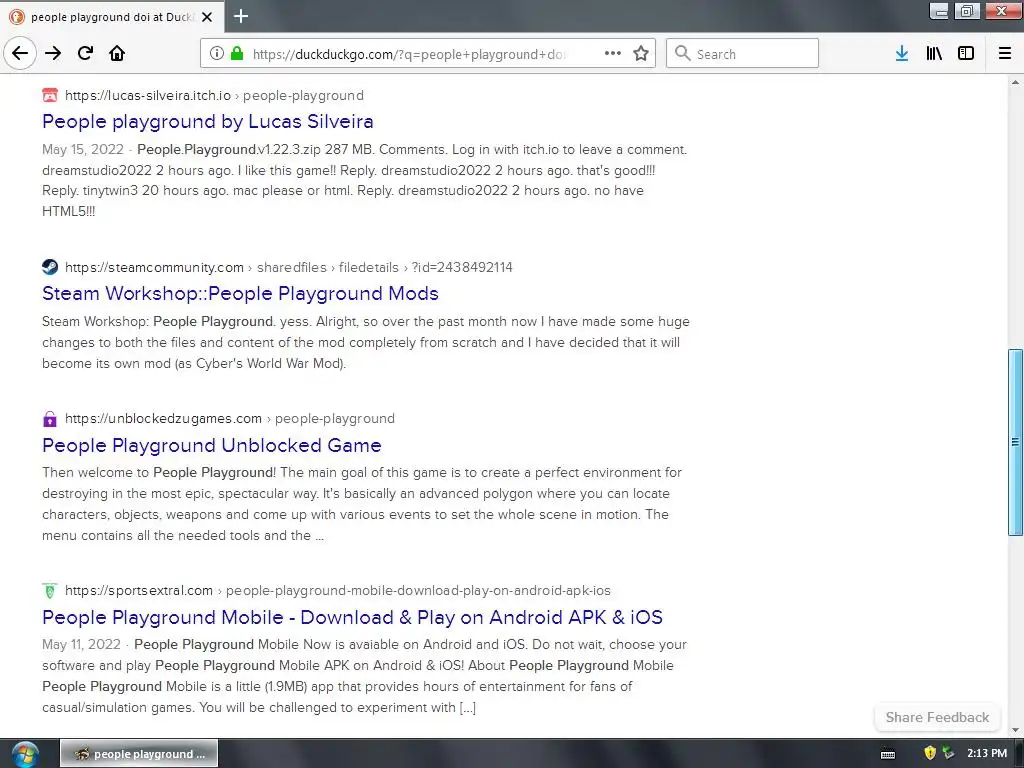Open People Playground Unblocked Game result
1024x768 pixels.
coord(212,445)
